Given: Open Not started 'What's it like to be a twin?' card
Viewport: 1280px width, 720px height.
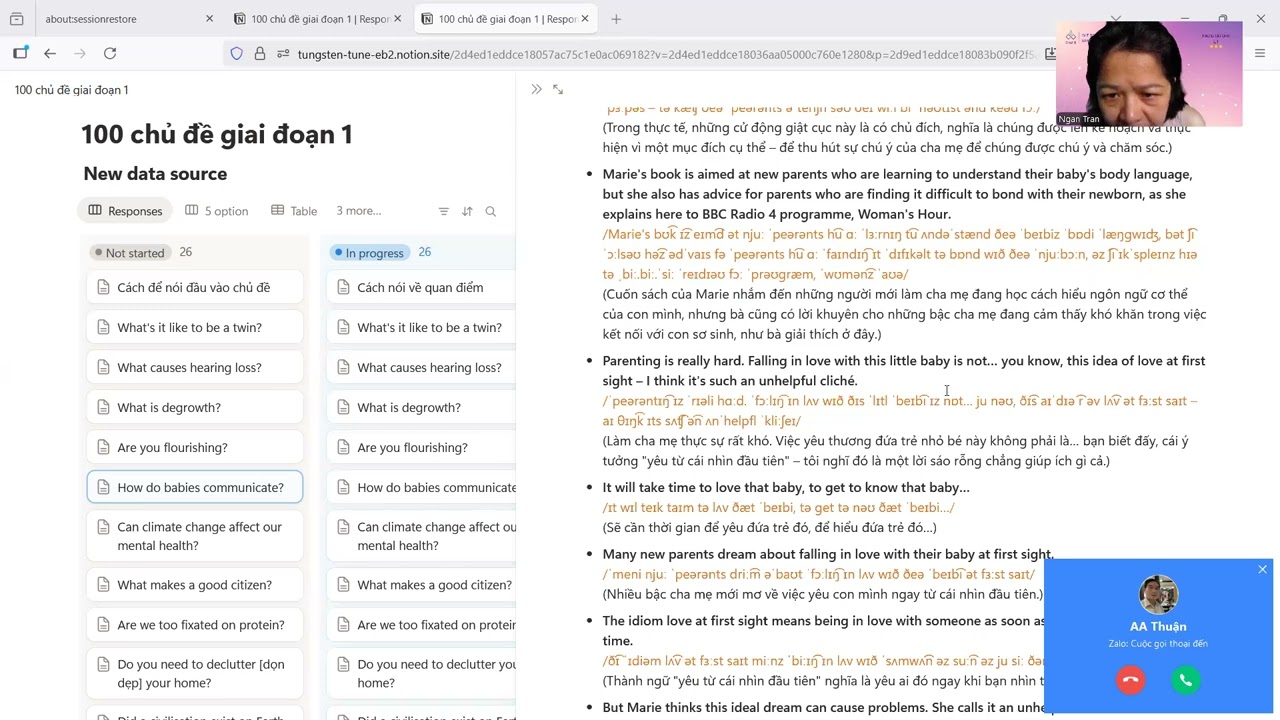Looking at the screenshot, I should click(195, 328).
